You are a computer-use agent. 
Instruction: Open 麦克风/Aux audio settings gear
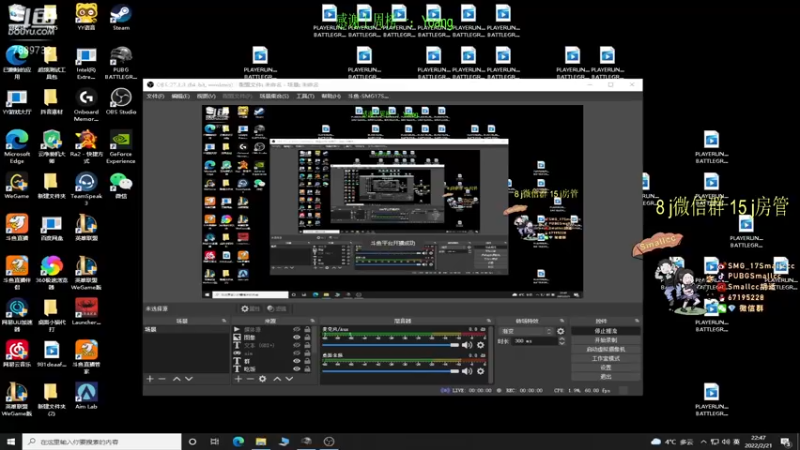coord(480,345)
